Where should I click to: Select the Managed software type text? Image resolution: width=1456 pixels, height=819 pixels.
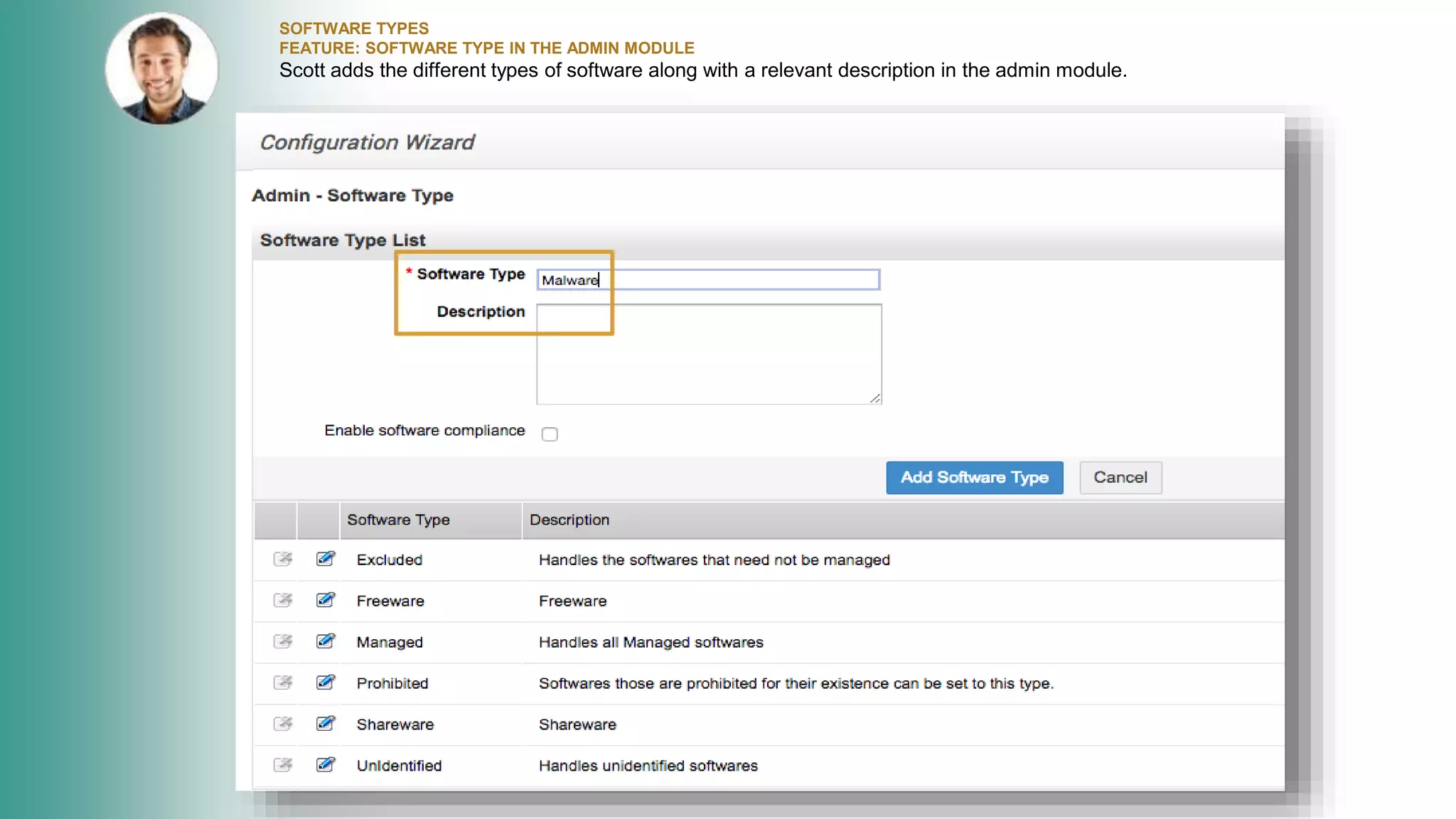[390, 643]
